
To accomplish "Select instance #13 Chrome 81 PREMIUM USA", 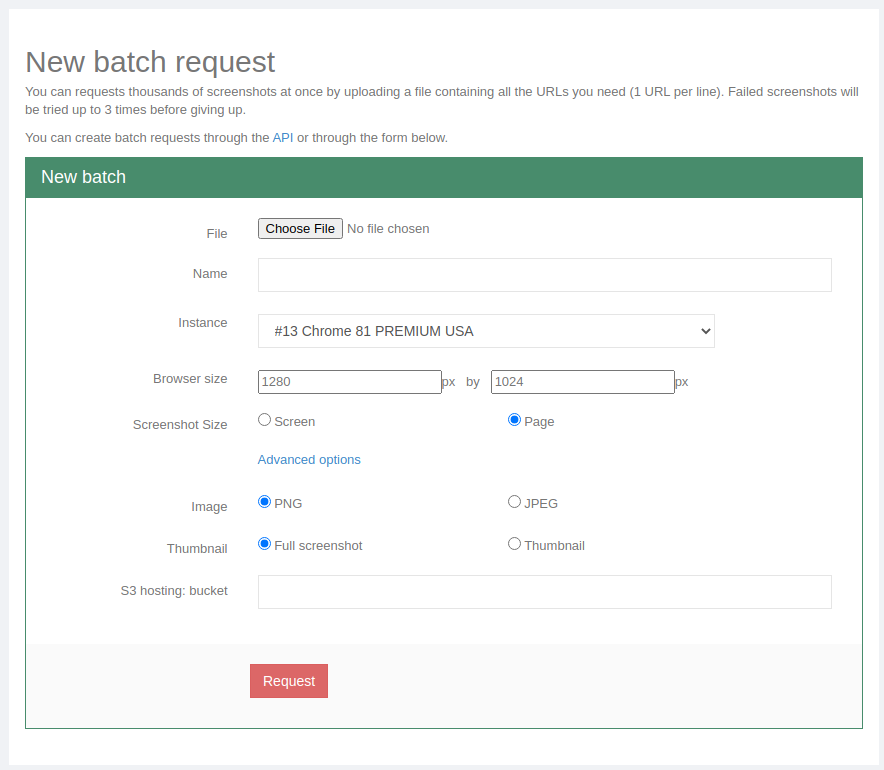I will 486,330.
